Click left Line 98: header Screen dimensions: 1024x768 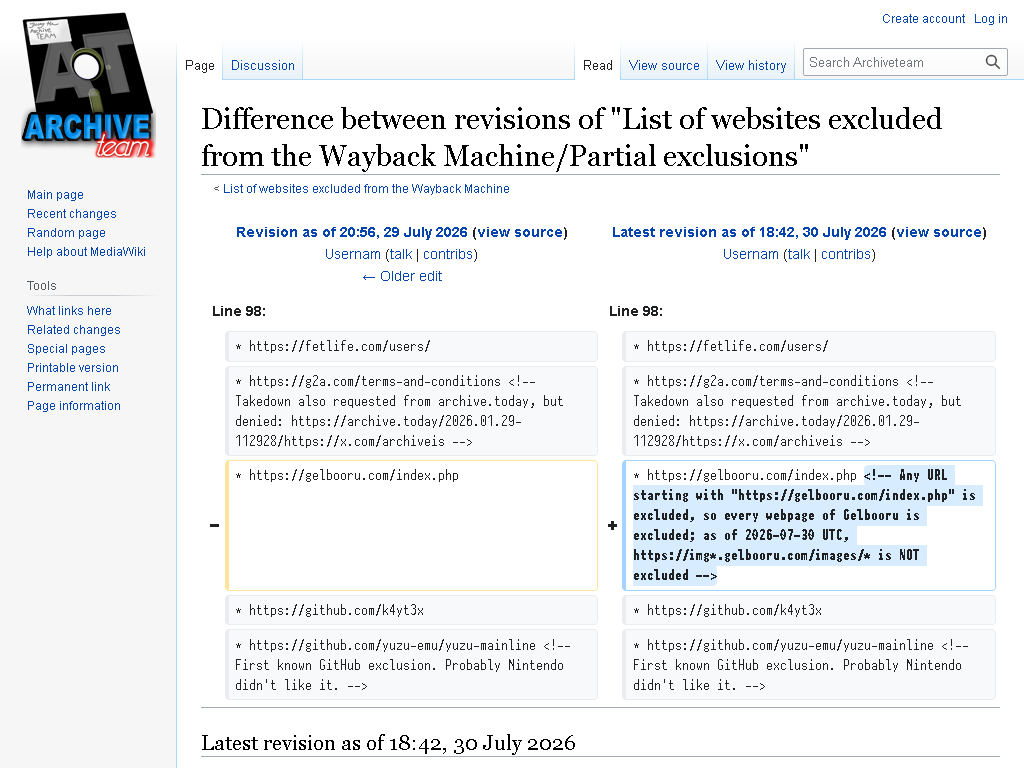(239, 311)
